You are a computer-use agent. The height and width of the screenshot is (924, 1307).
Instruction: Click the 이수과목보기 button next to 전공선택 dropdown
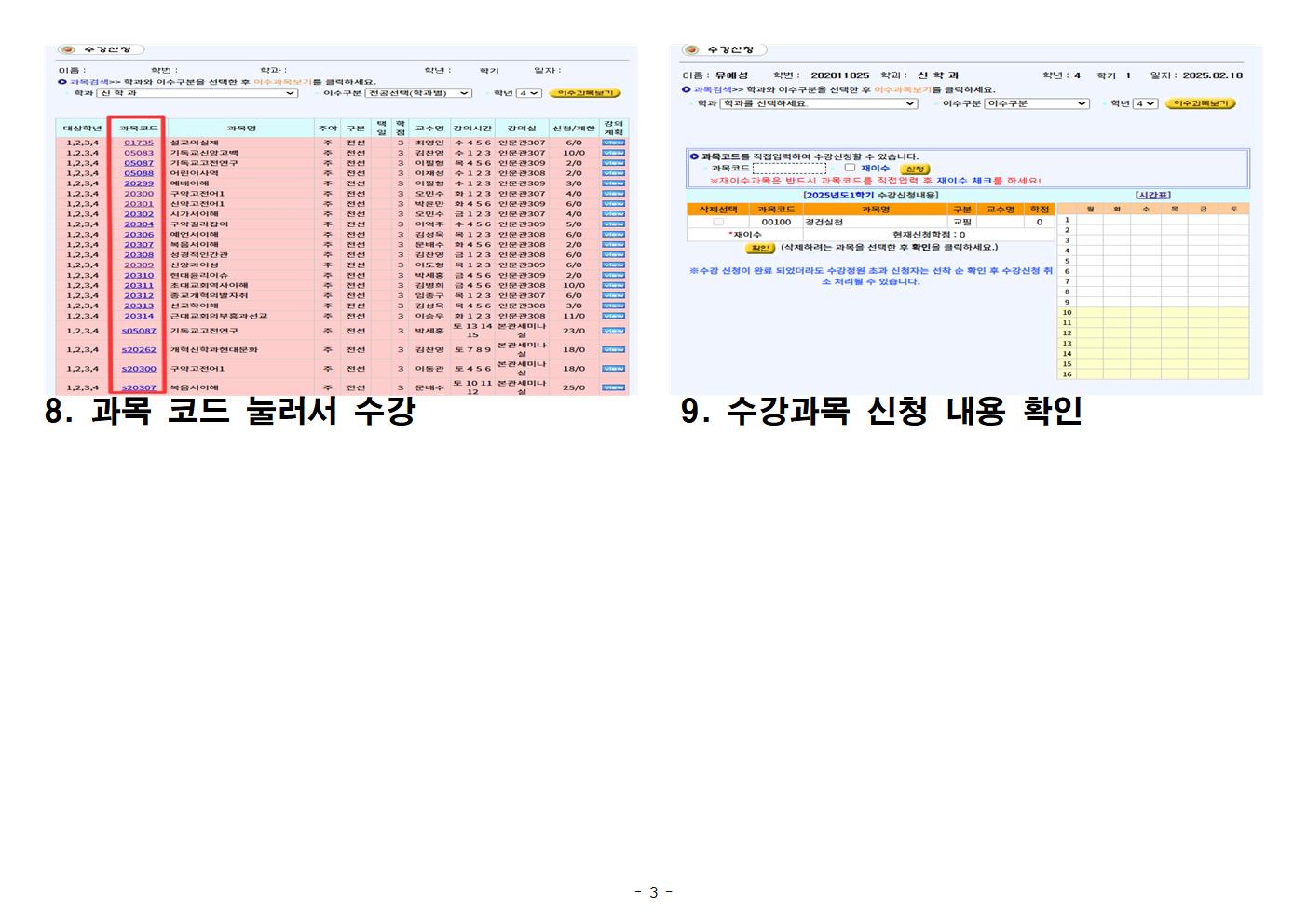point(584,93)
